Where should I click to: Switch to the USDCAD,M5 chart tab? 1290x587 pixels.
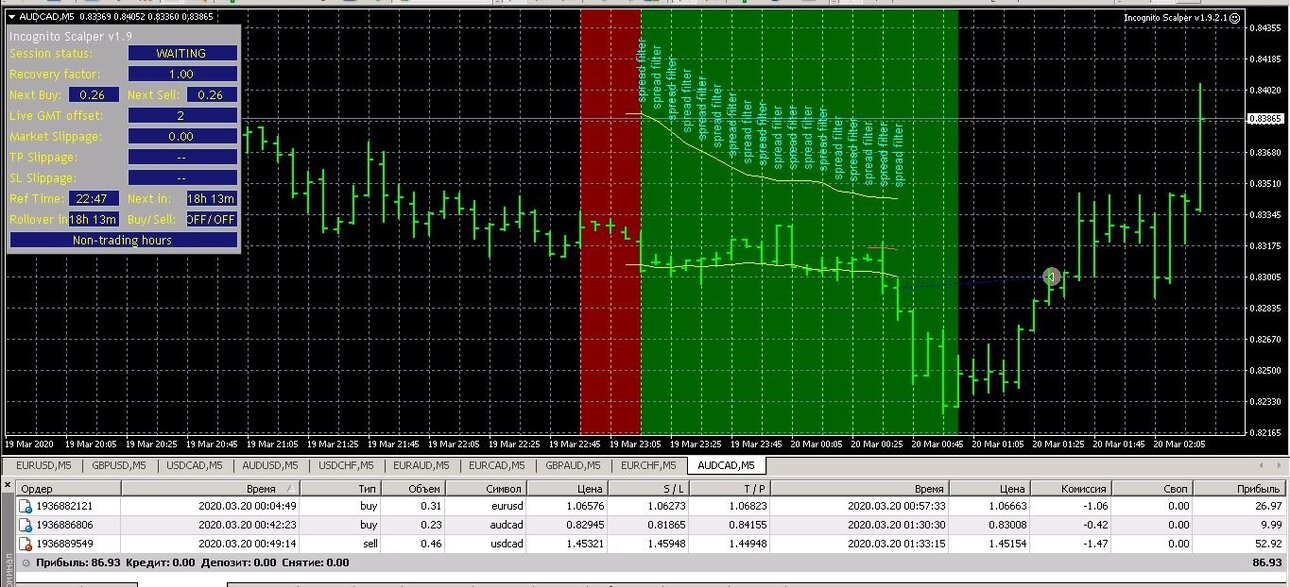tap(194, 465)
